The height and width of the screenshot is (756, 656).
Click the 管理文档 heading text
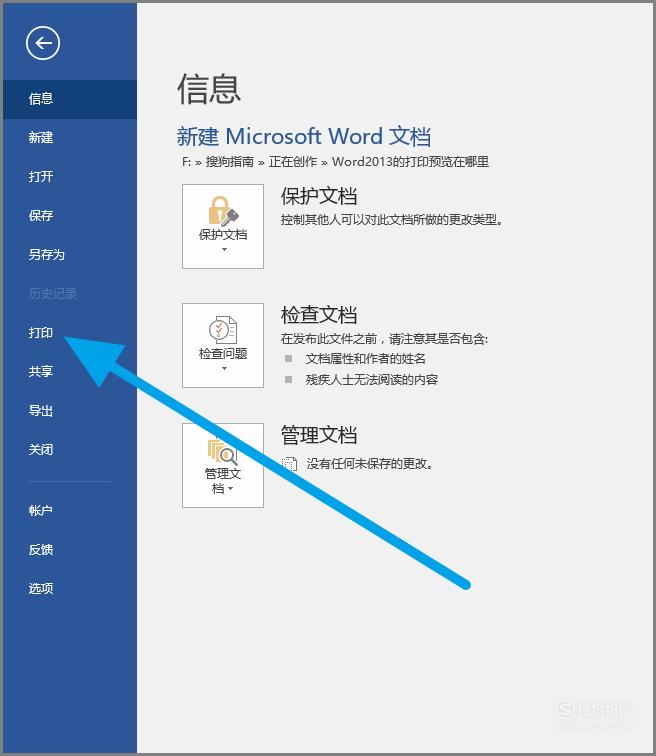click(319, 435)
